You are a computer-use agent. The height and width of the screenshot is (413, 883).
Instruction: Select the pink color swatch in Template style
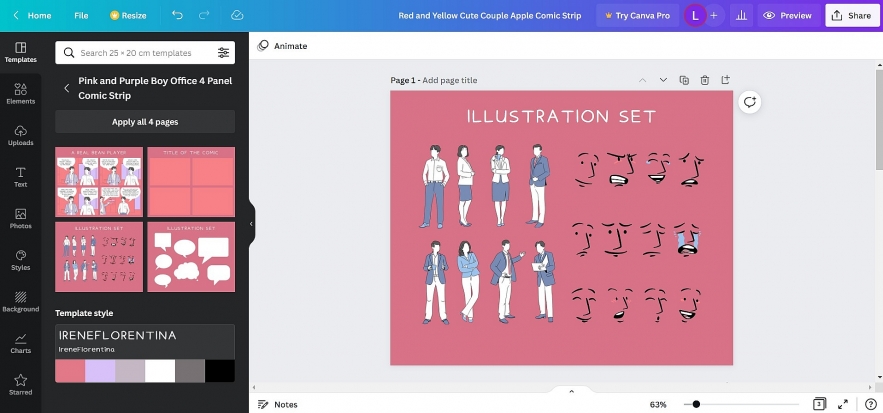click(70, 371)
